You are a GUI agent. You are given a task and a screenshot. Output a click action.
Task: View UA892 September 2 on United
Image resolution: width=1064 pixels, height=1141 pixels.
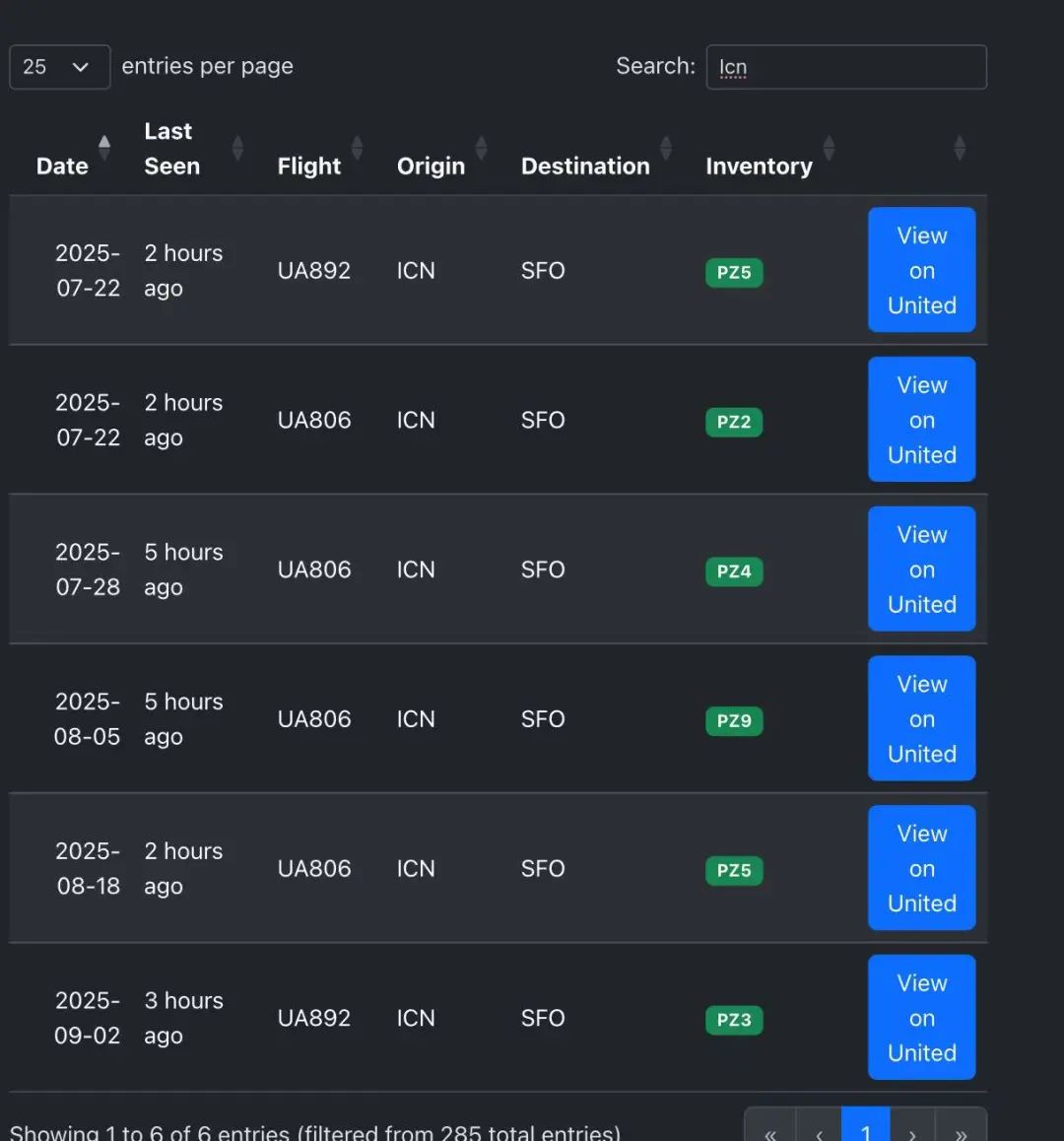coord(921,1018)
